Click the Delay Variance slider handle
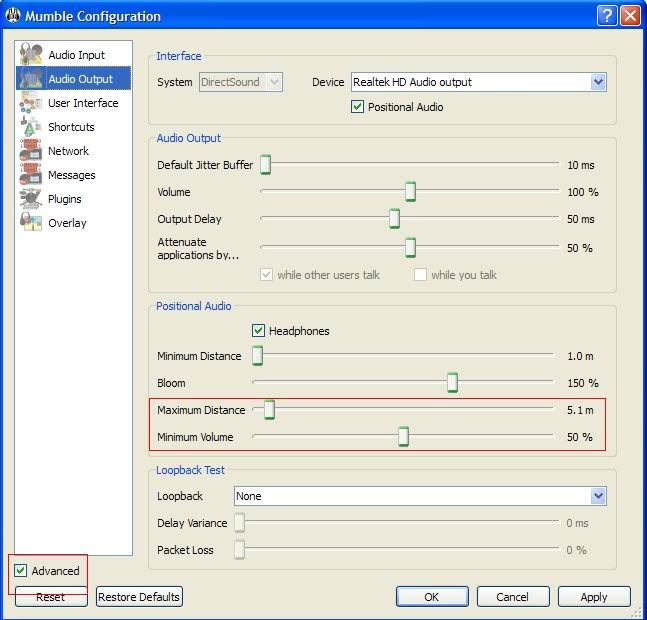 pyautogui.click(x=240, y=523)
